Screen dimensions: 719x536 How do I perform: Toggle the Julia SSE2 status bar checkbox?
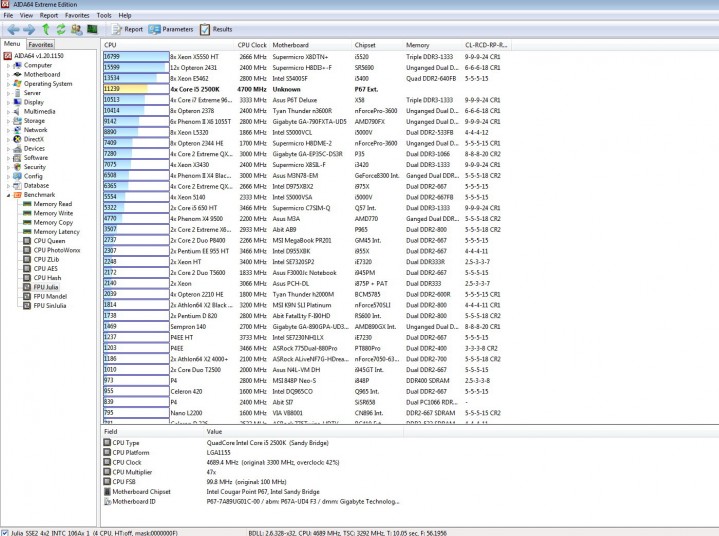tap(5, 533)
